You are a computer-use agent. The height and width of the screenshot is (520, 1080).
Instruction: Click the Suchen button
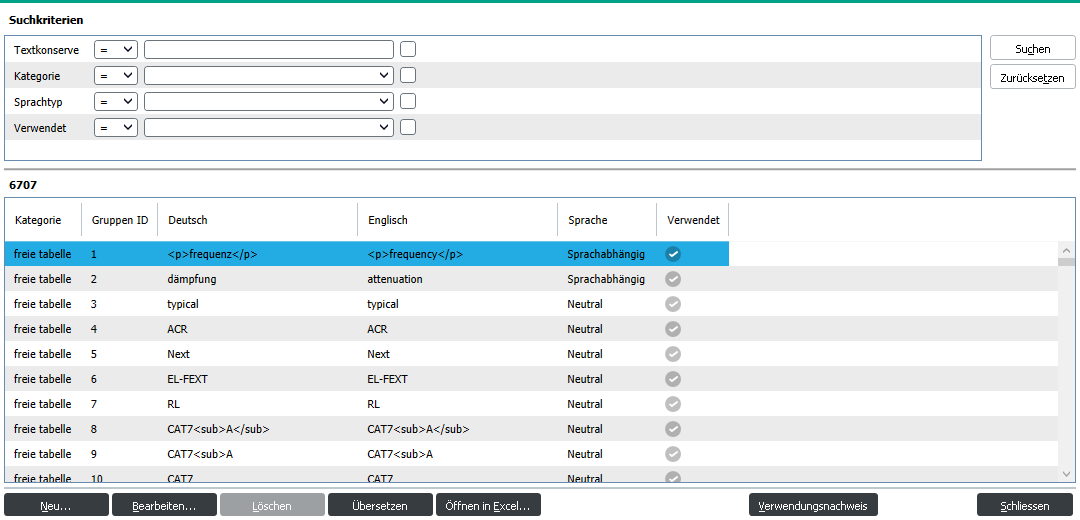pos(1032,49)
